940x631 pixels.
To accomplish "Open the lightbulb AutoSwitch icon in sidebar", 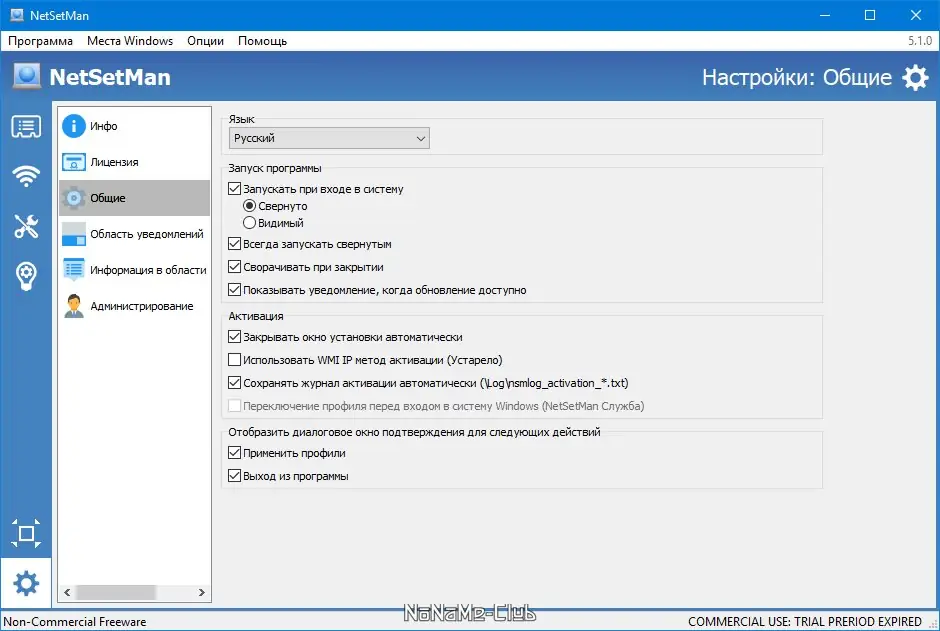I will pos(26,276).
